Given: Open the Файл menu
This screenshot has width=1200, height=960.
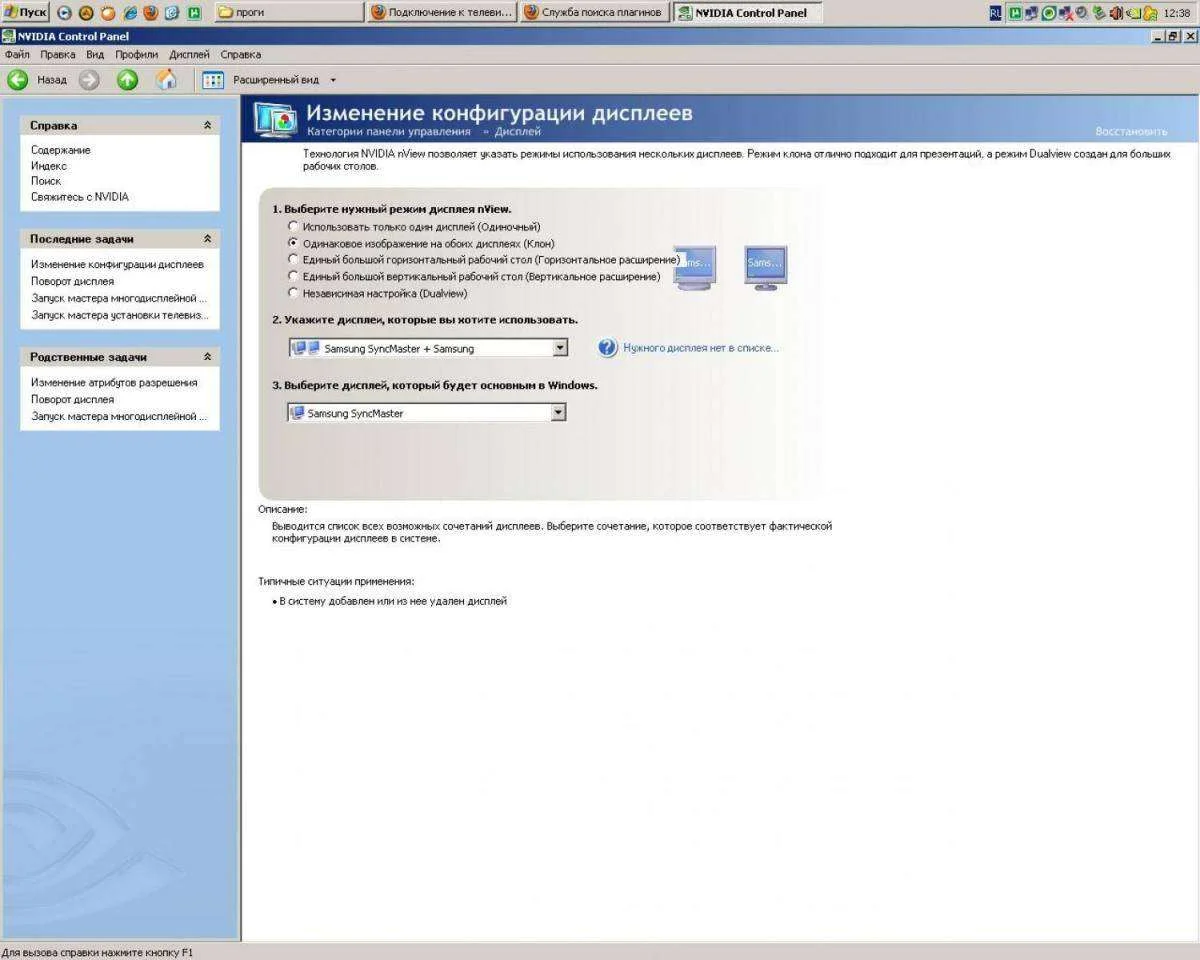Looking at the screenshot, I should point(17,54).
